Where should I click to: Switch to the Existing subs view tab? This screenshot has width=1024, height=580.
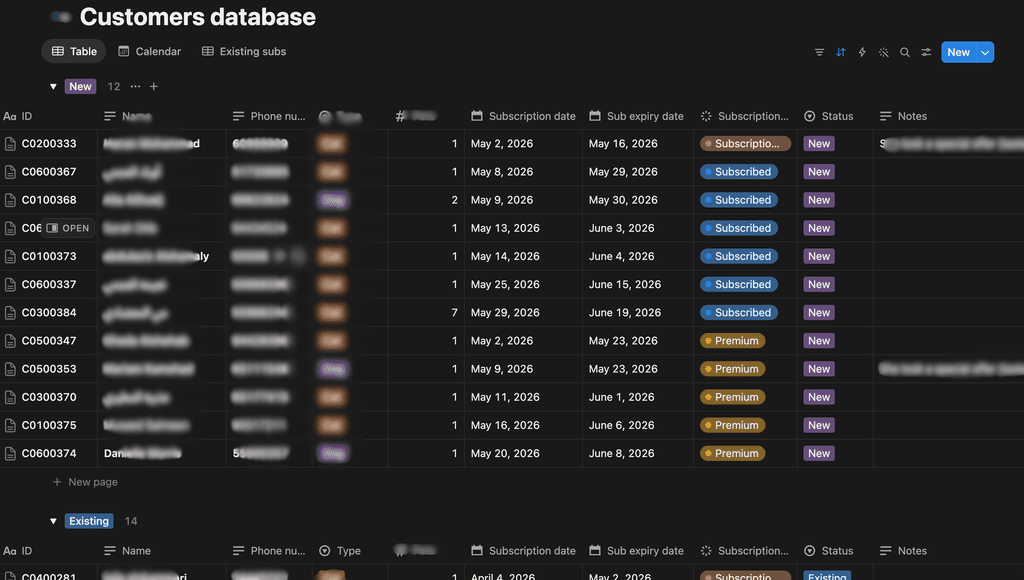[244, 51]
